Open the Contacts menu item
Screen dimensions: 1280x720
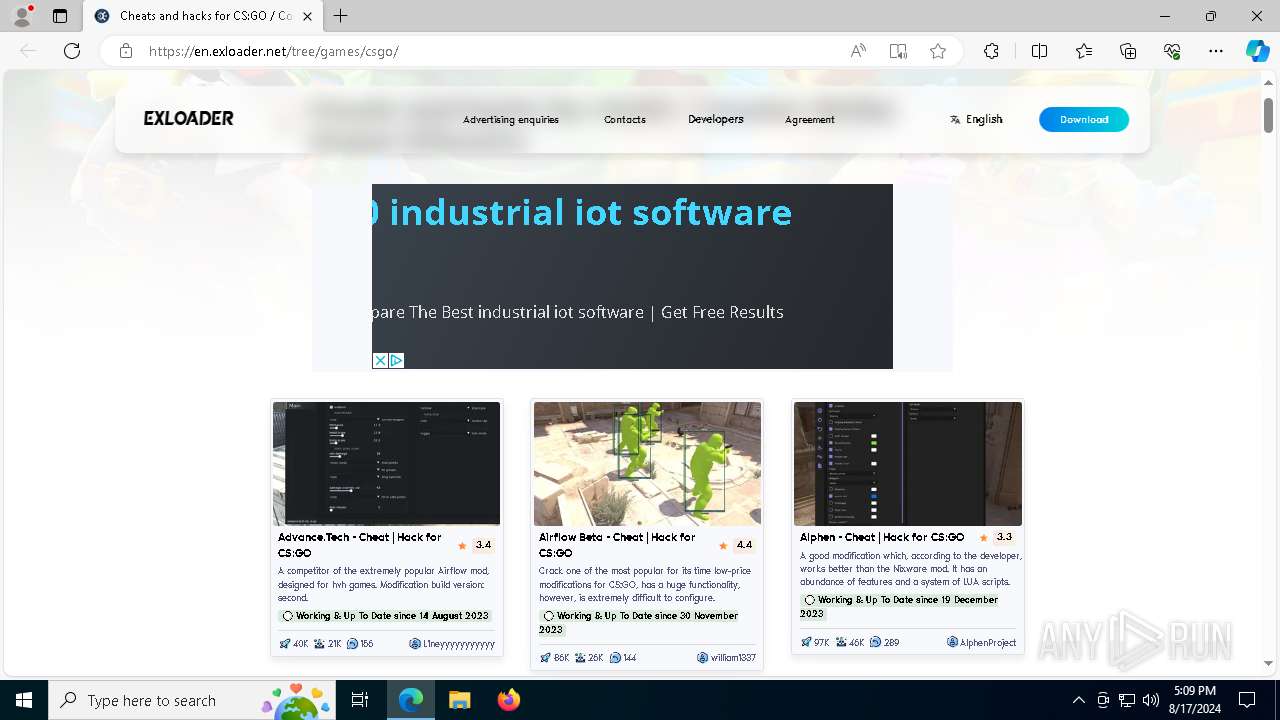625,120
